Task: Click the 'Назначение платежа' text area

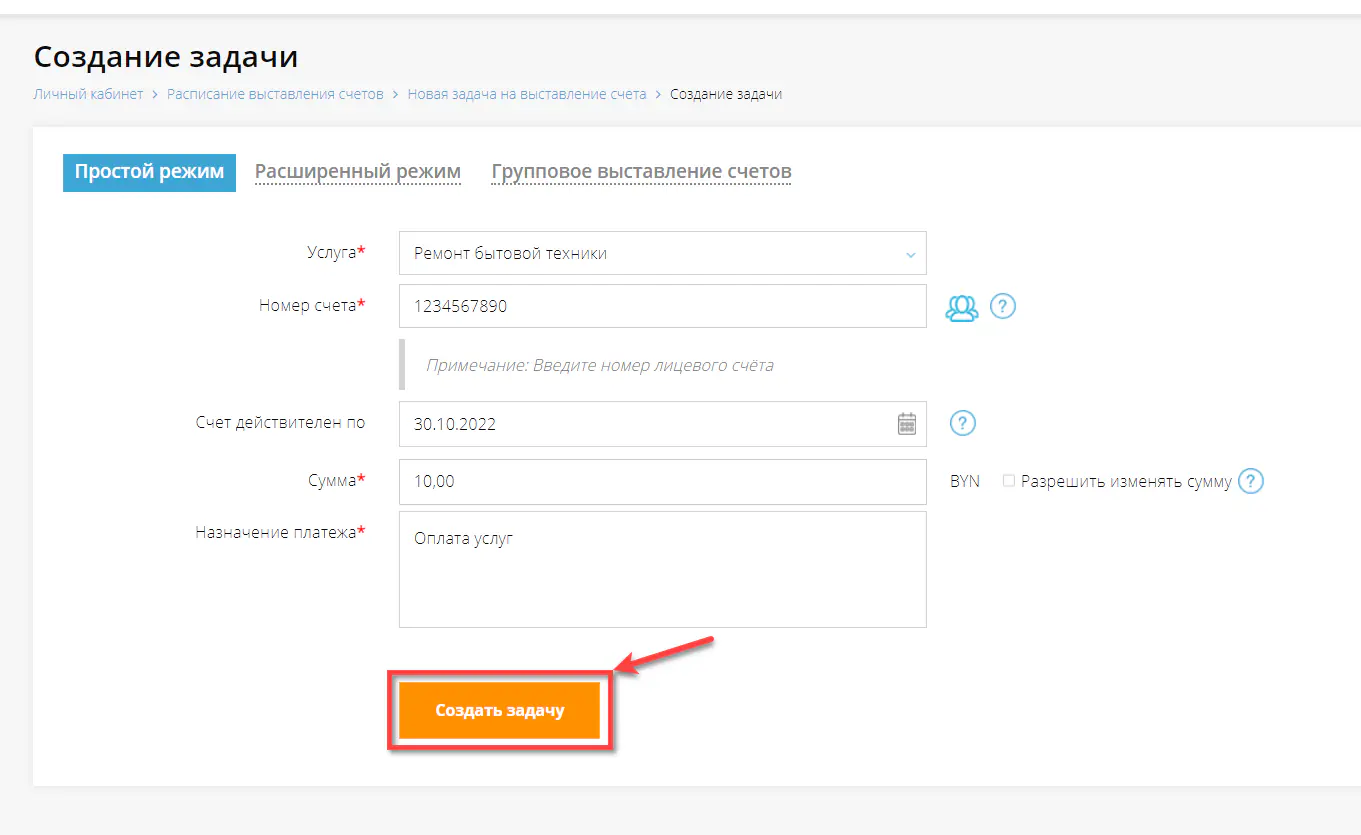Action: point(662,570)
